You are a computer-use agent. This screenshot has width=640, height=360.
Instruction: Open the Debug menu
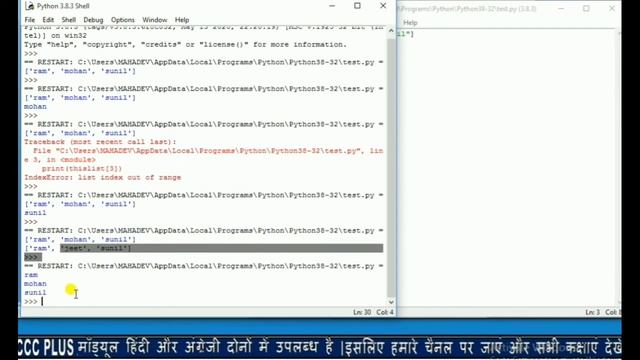pyautogui.click(x=93, y=20)
